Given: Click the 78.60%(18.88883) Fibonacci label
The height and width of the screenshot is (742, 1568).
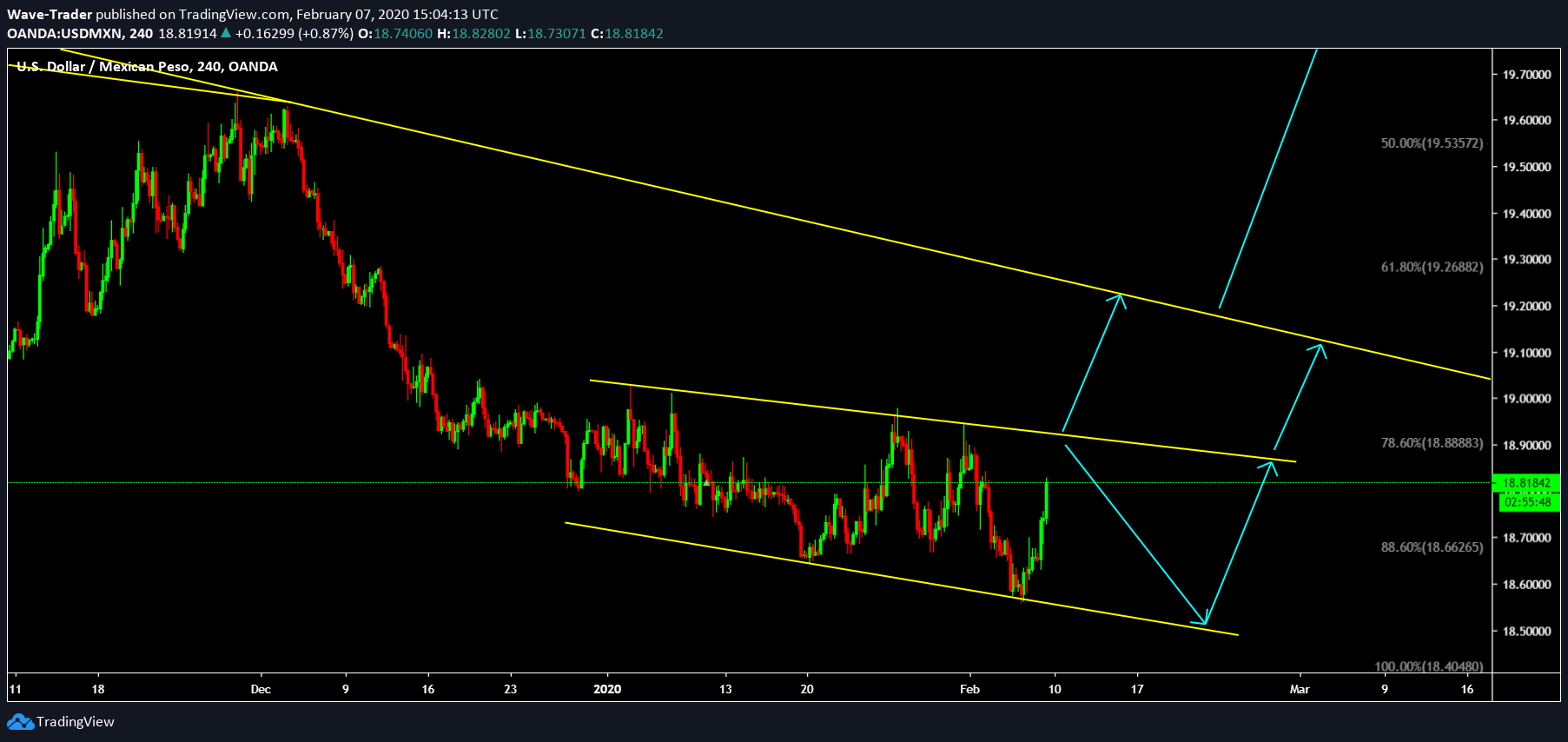Looking at the screenshot, I should (x=1432, y=443).
